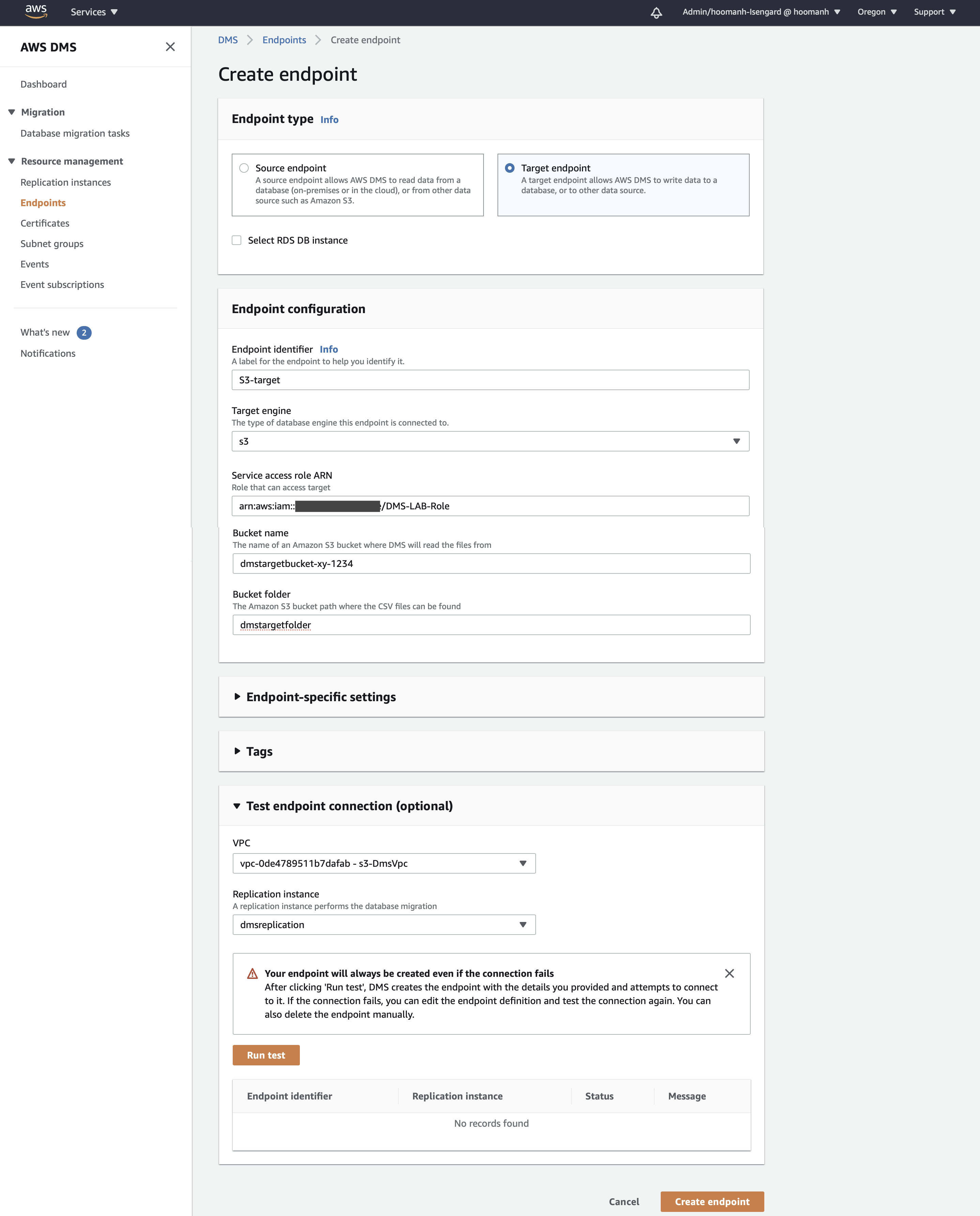980x1216 pixels.
Task: Open the Admin account dropdown
Action: (x=761, y=12)
